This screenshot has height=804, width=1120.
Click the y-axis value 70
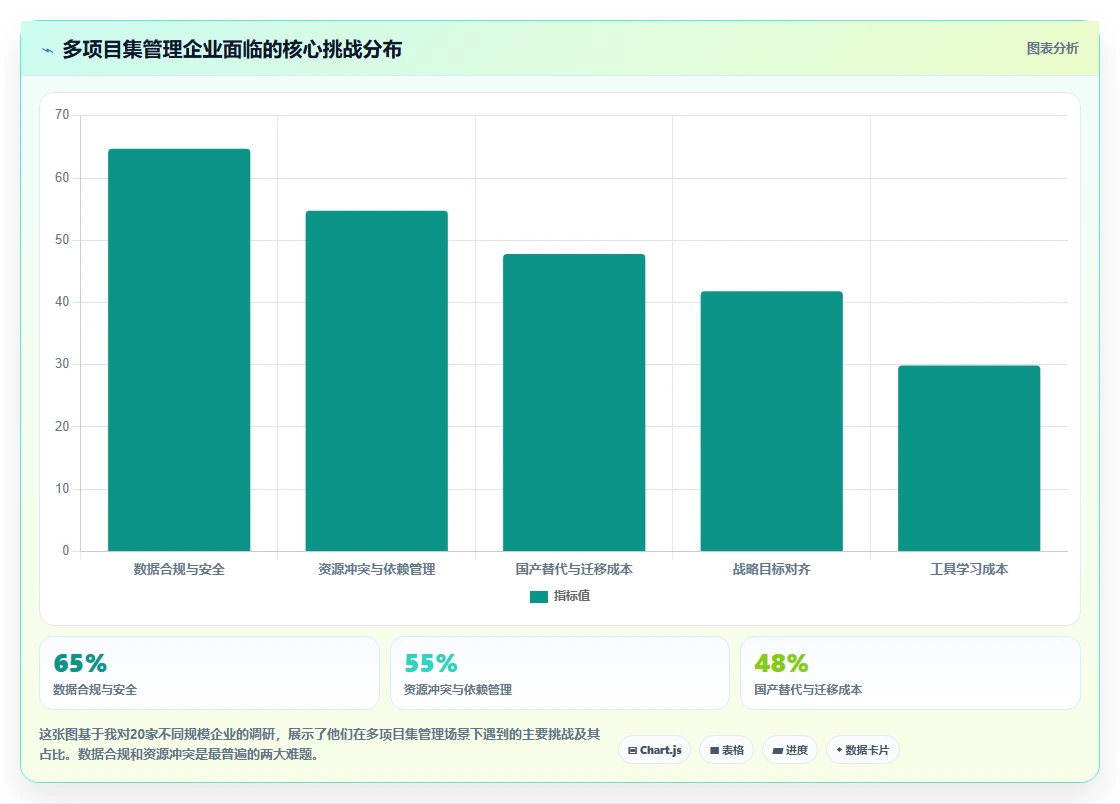coord(62,115)
